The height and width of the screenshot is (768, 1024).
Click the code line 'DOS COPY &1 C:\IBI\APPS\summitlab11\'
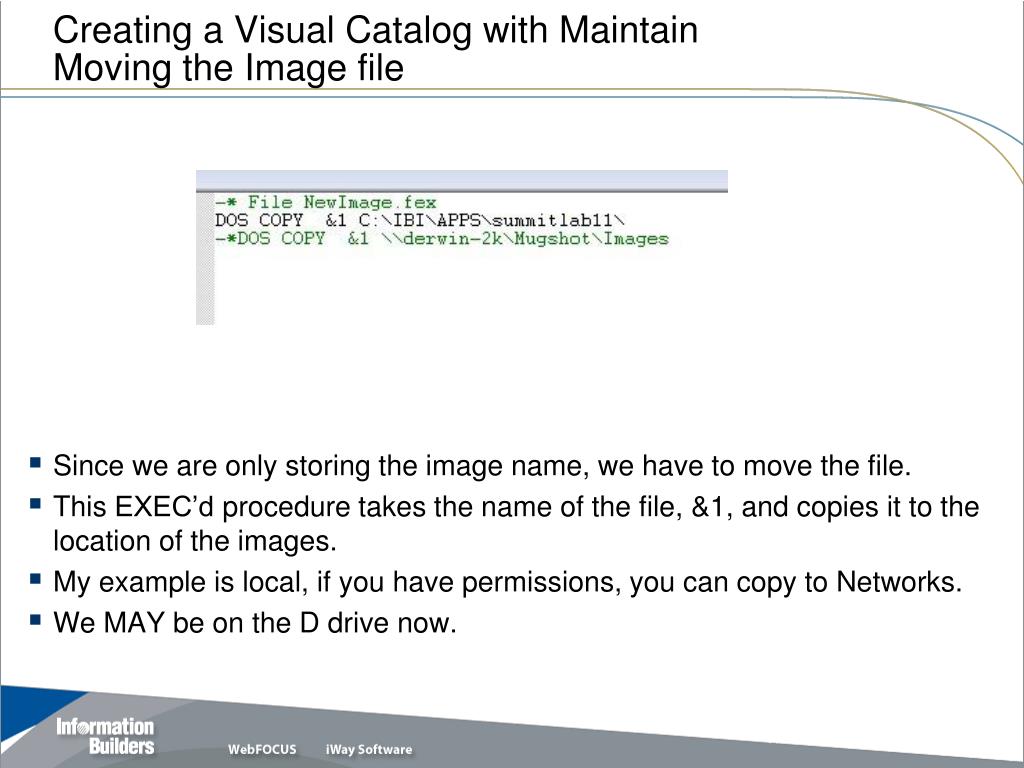pyautogui.click(x=420, y=220)
